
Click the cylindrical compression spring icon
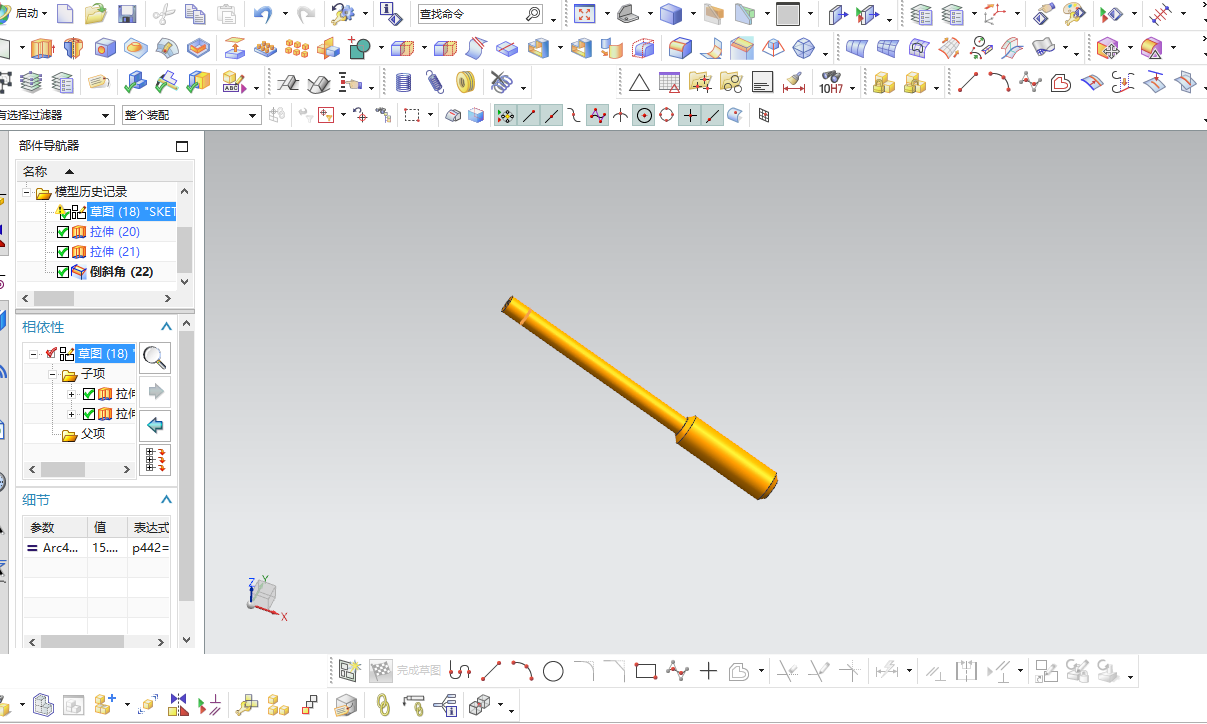[403, 82]
